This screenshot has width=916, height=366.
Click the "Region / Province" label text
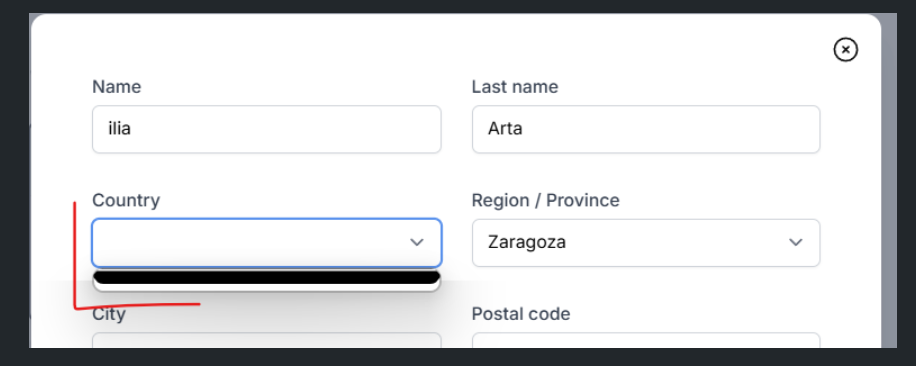[546, 200]
